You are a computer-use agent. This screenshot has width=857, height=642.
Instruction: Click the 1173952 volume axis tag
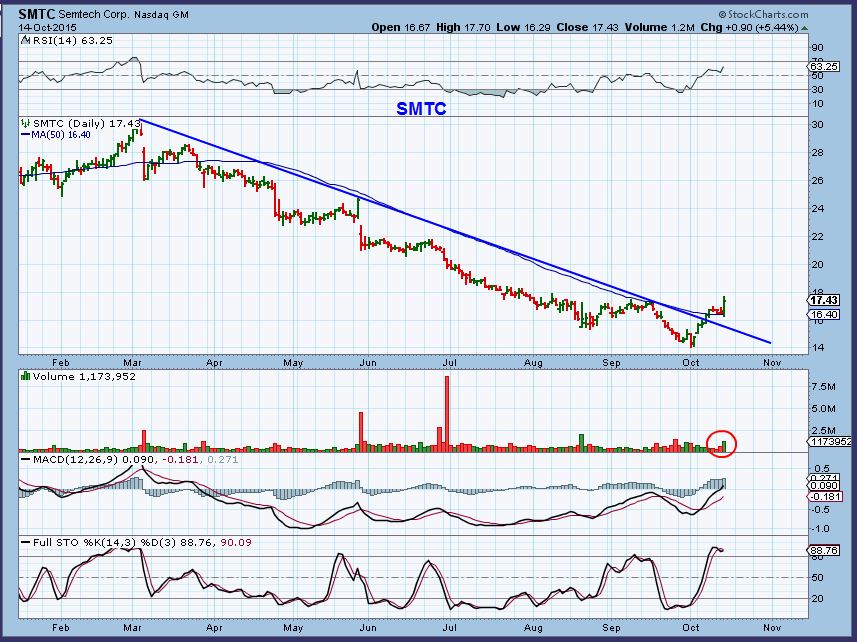830,441
